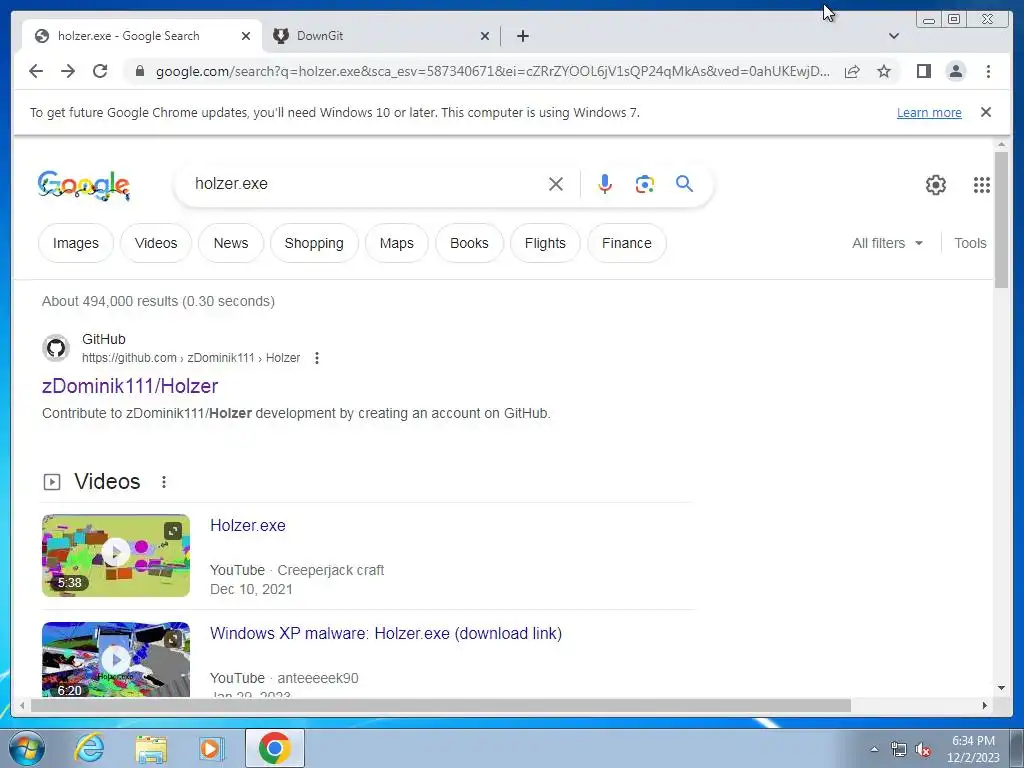Filter results by Maps

click(397, 243)
